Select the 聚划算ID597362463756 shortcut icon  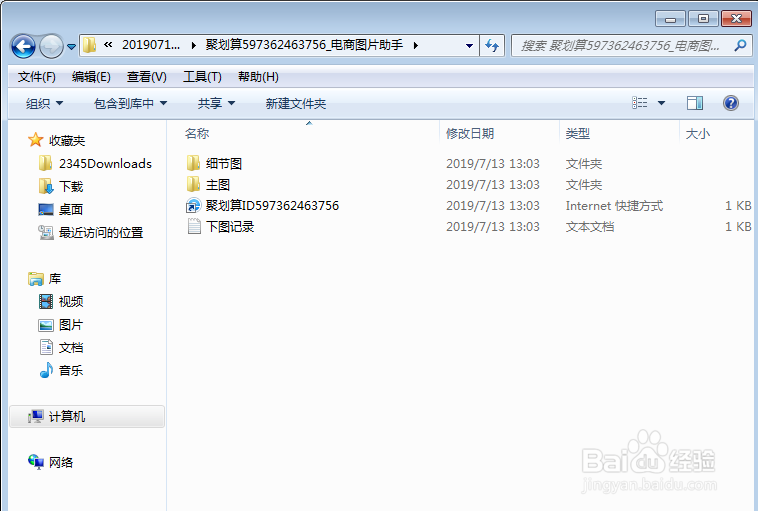193,205
